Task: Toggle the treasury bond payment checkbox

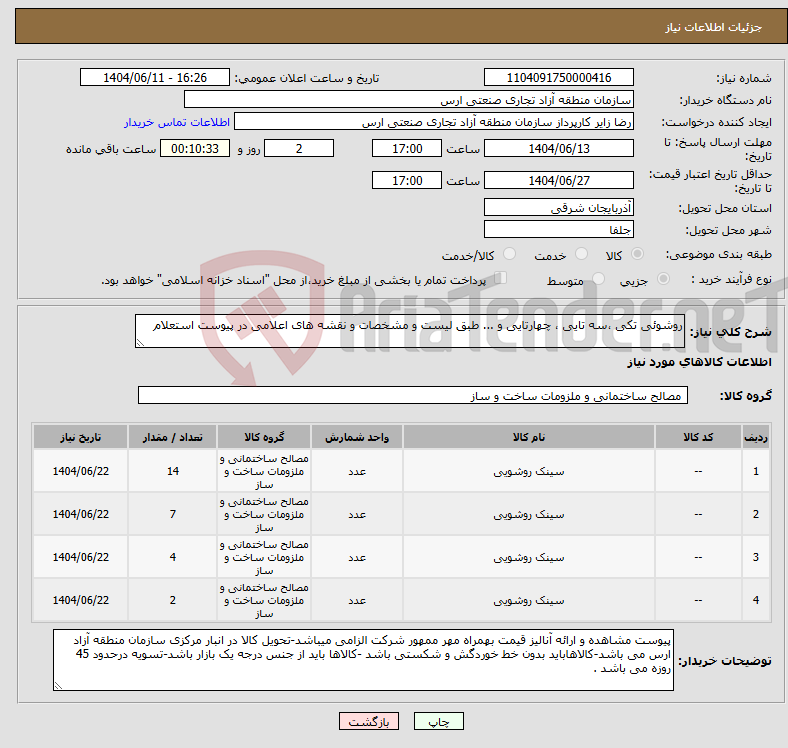Action: [x=502, y=279]
